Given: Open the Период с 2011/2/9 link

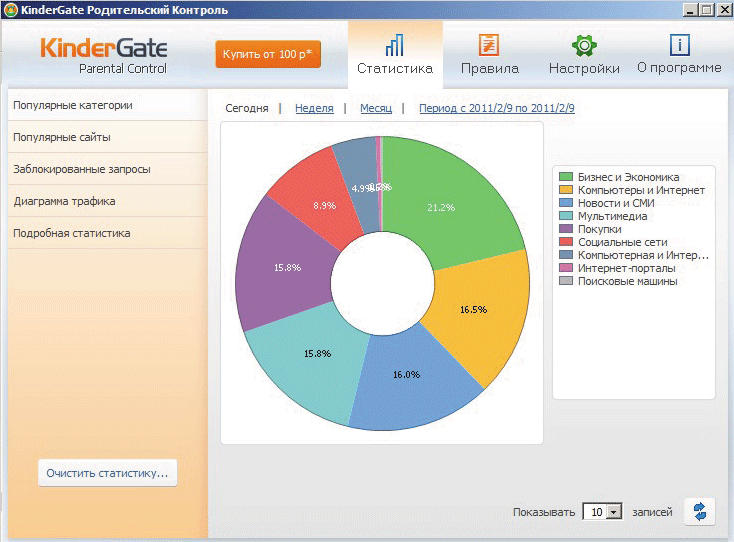Looking at the screenshot, I should pyautogui.click(x=497, y=108).
